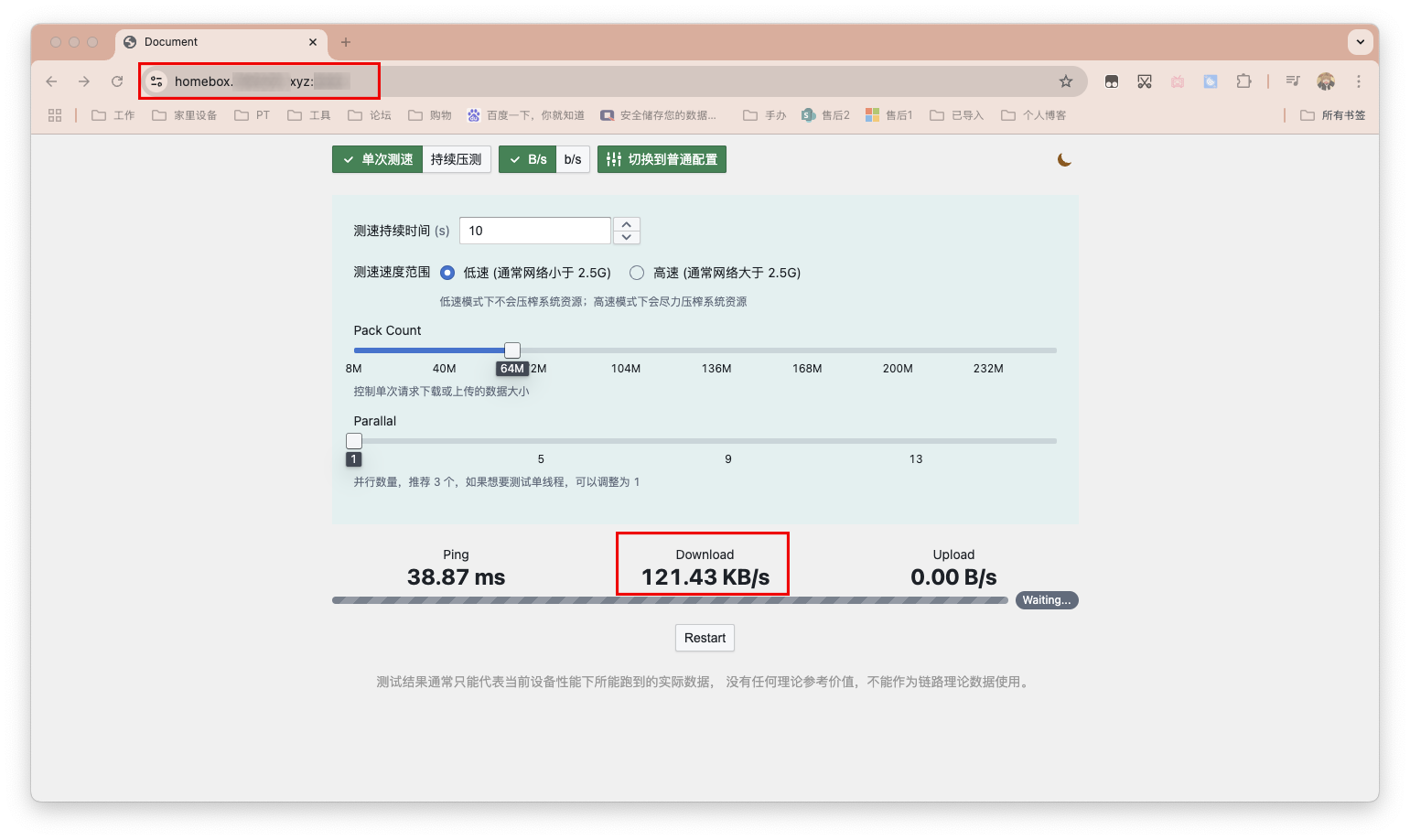
Task: Open the 工具 bookmark folder
Action: point(309,115)
